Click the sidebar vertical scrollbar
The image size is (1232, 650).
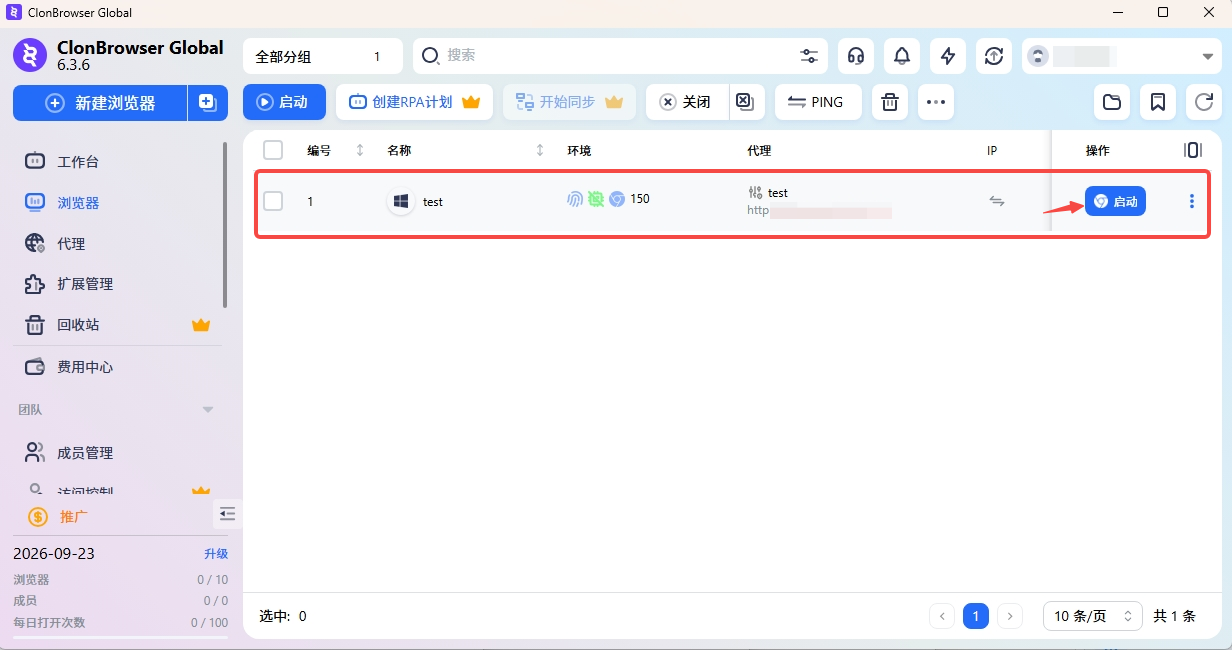225,225
